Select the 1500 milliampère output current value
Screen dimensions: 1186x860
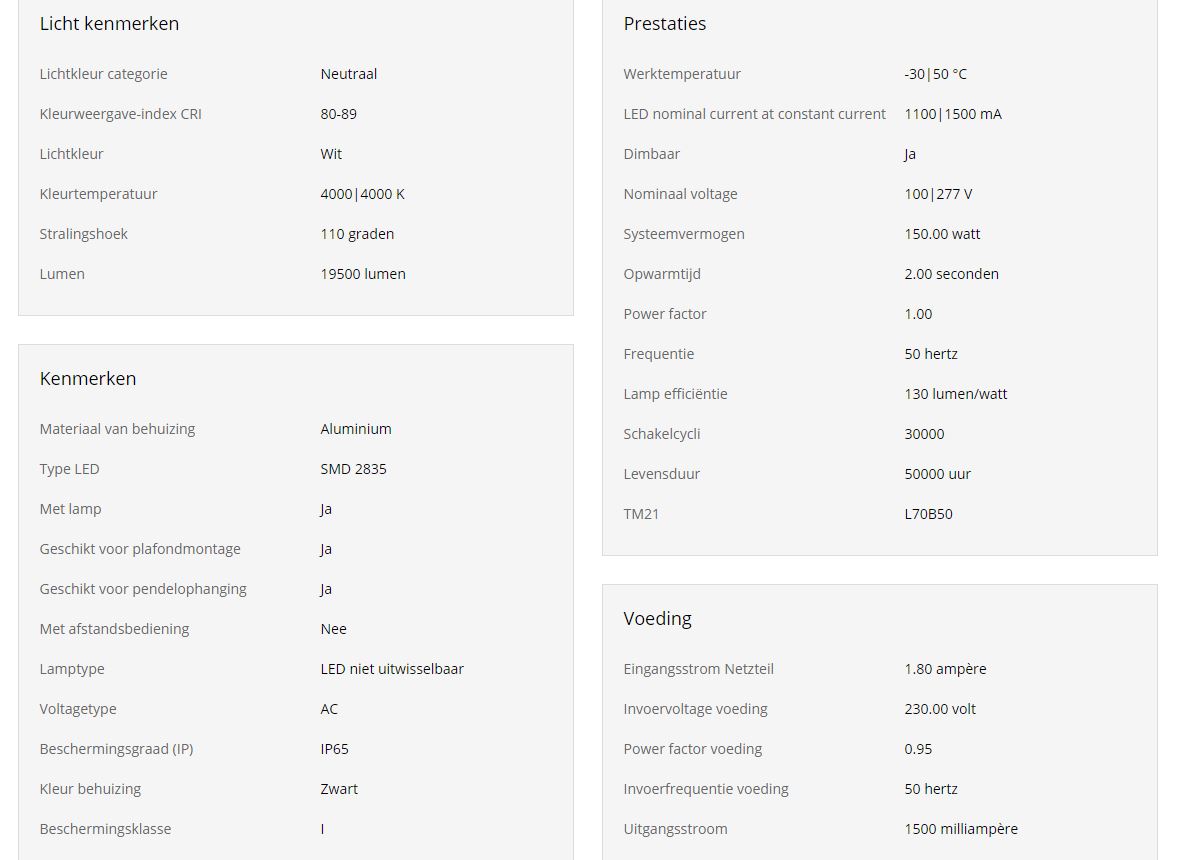pyautogui.click(x=960, y=829)
